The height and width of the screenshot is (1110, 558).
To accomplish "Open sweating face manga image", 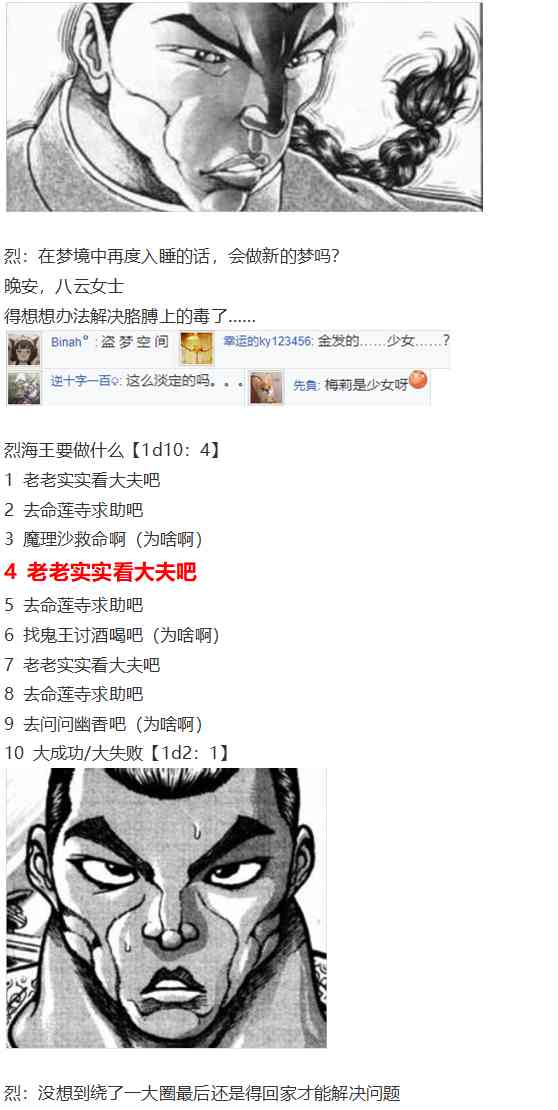I will point(166,908).
